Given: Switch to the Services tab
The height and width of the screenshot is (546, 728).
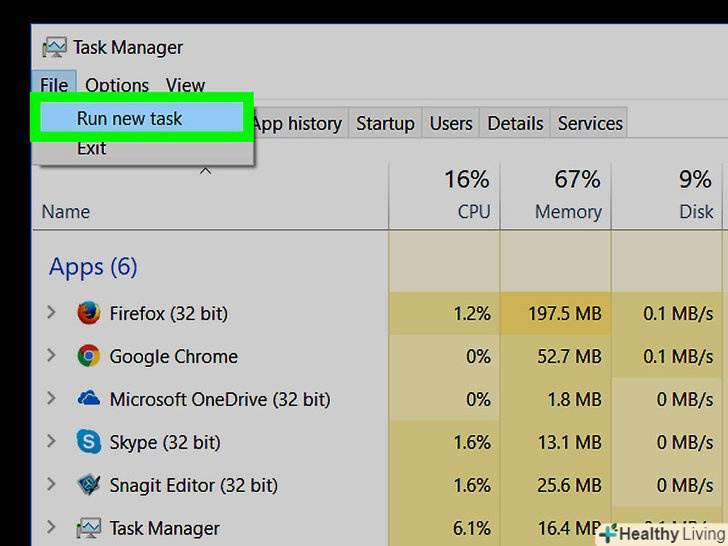Looking at the screenshot, I should 590,124.
